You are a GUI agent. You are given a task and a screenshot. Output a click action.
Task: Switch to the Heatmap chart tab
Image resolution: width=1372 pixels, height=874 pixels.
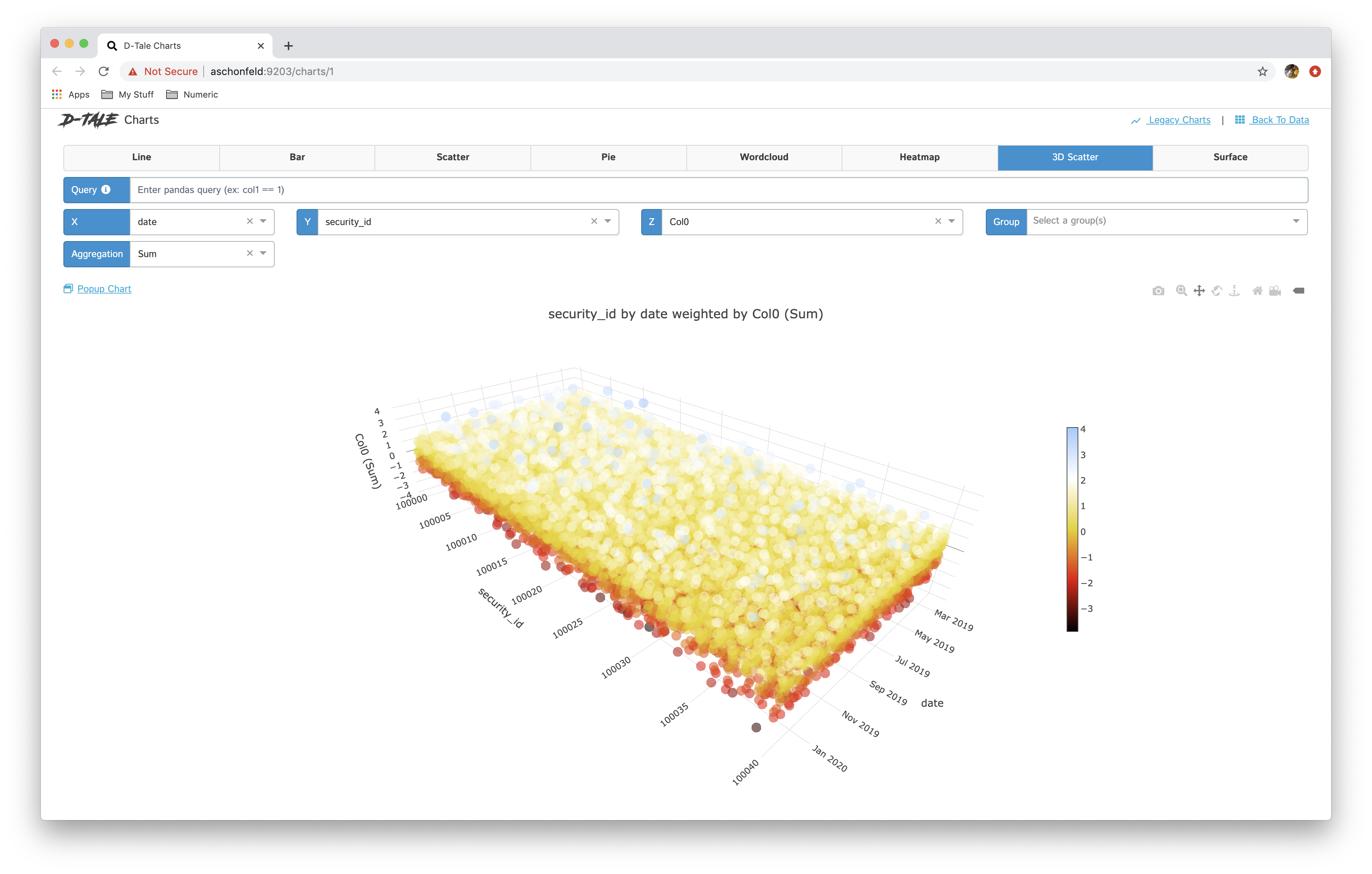(x=919, y=157)
